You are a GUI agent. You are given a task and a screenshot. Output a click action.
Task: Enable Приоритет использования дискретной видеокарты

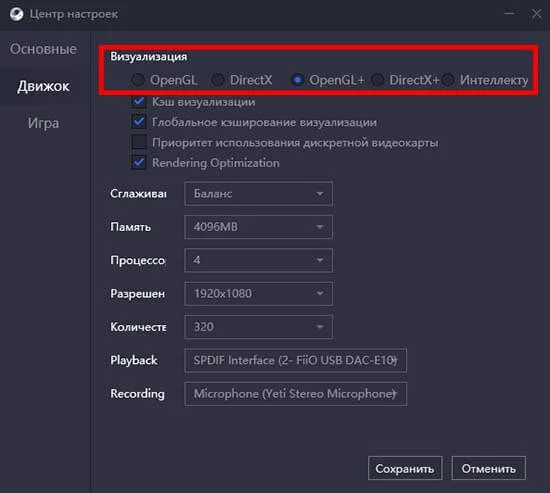click(x=139, y=142)
